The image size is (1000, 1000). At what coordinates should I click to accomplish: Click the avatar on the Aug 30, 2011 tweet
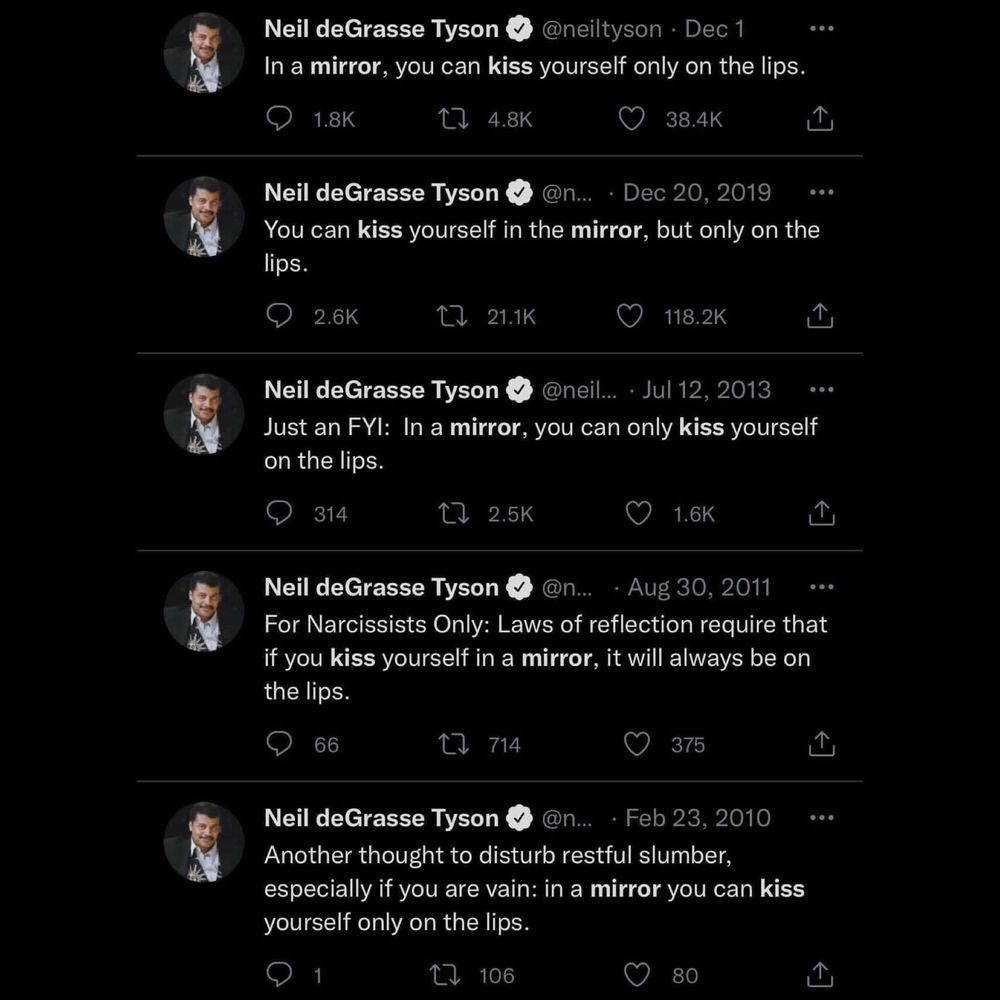(204, 611)
